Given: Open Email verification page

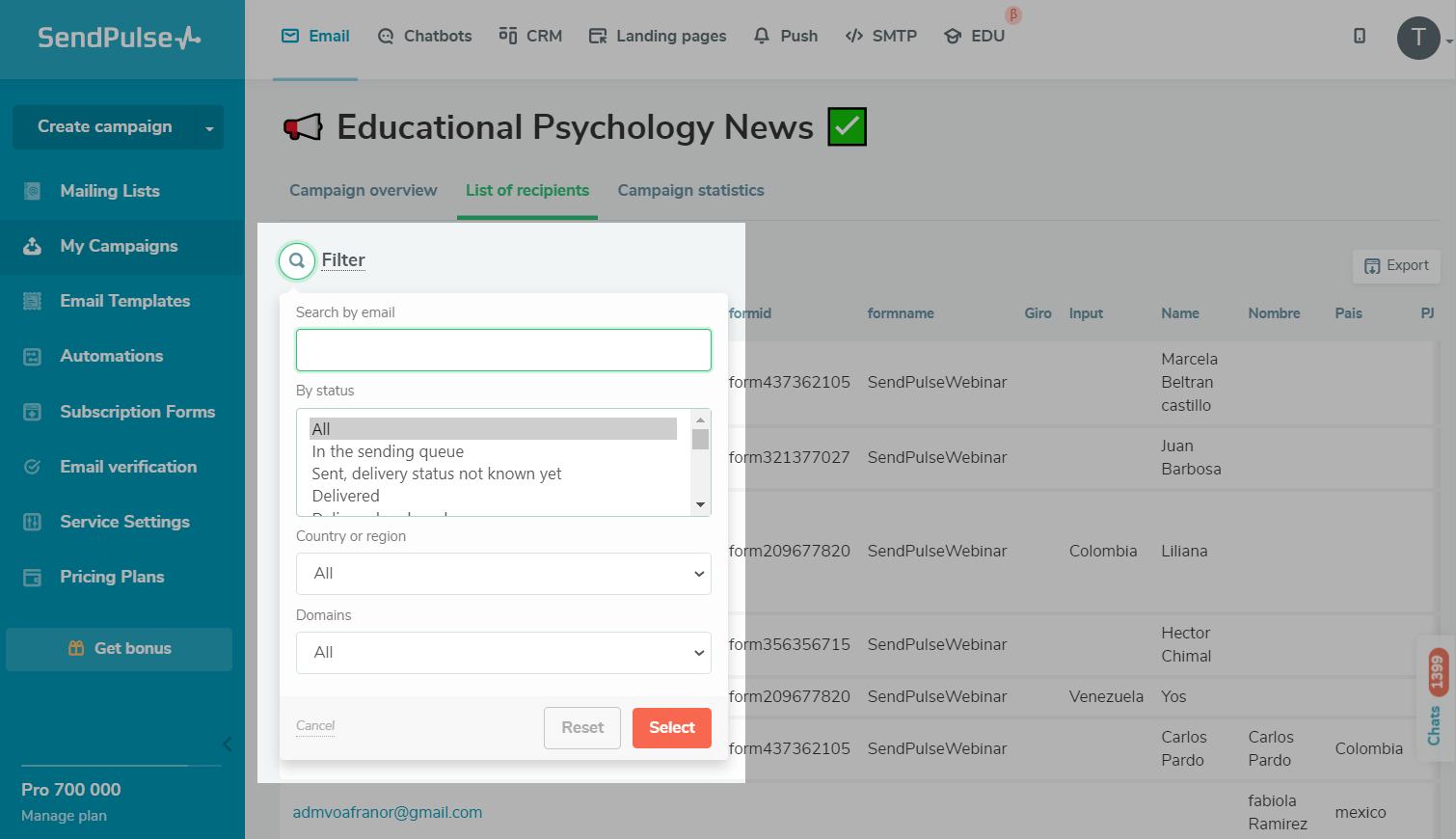Looking at the screenshot, I should tap(127, 467).
